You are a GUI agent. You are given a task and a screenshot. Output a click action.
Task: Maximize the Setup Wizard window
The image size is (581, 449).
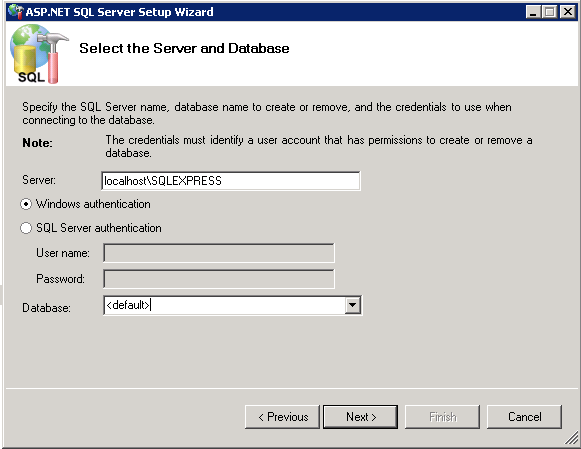coord(550,12)
